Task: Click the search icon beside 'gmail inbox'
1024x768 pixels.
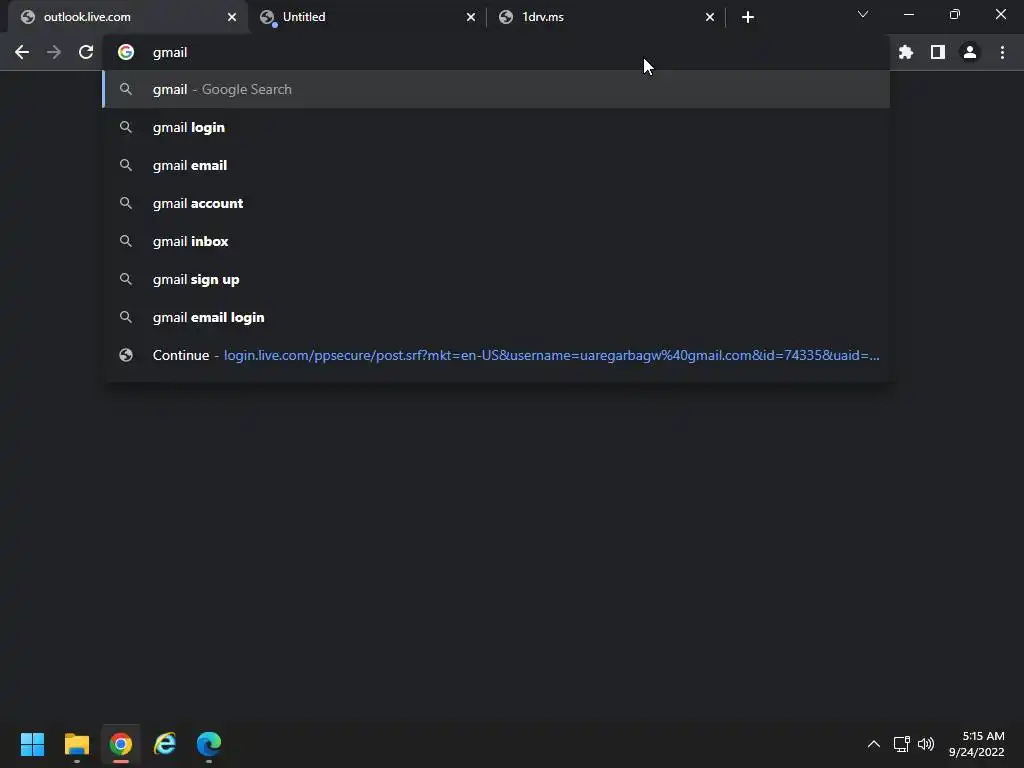Action: [x=126, y=241]
